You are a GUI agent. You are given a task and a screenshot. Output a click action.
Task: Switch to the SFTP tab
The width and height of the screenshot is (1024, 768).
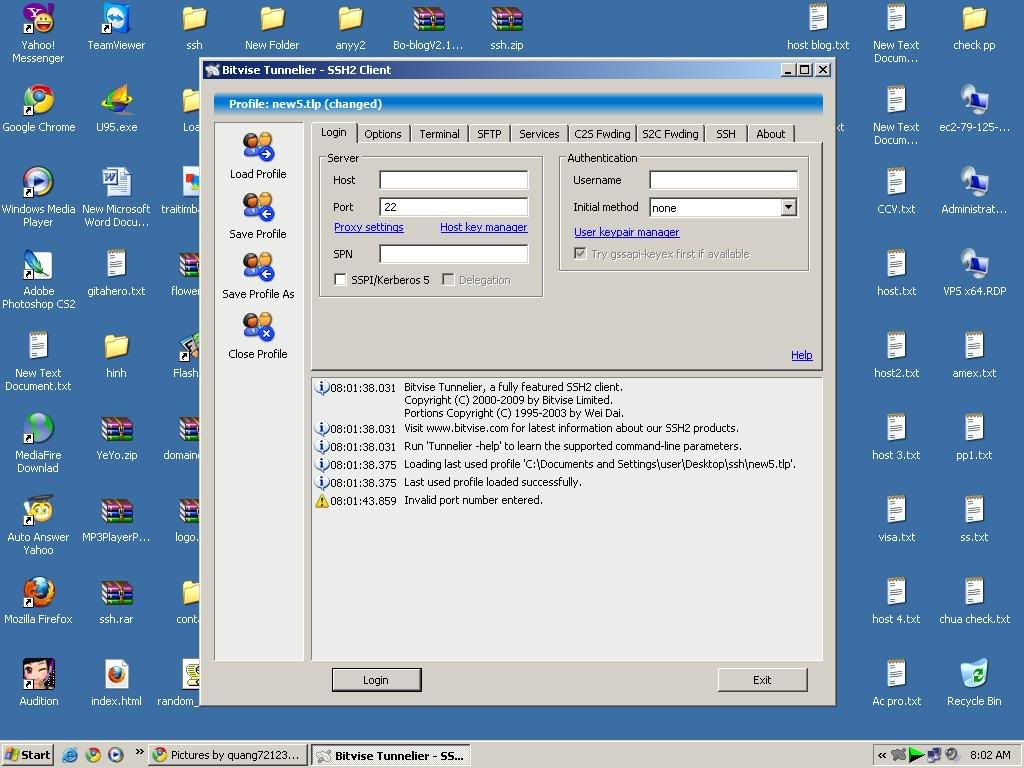point(489,134)
